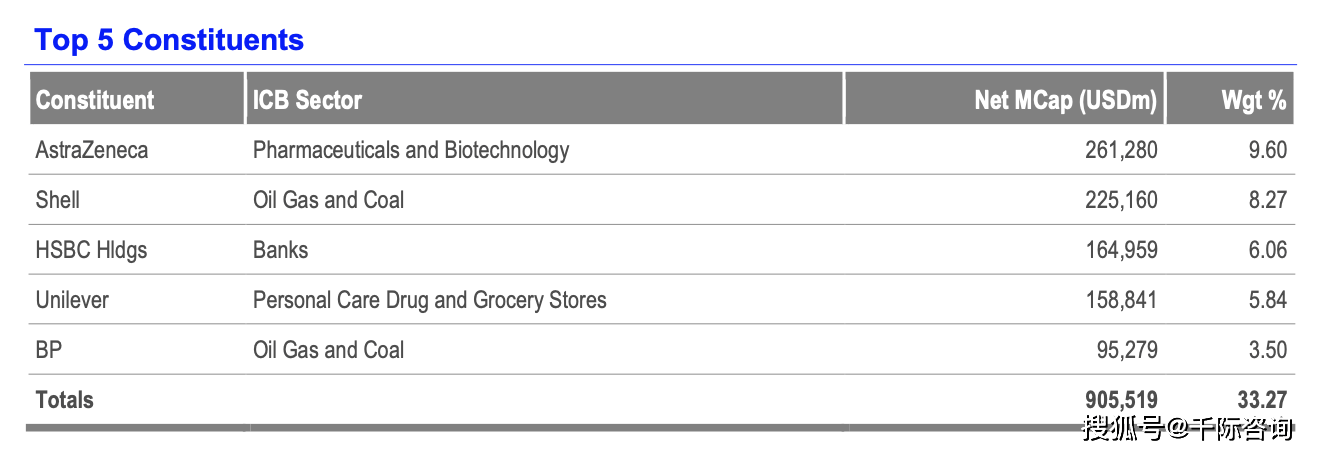This screenshot has width=1324, height=456.
Task: Select the BP constituent cell
Action: click(x=49, y=350)
